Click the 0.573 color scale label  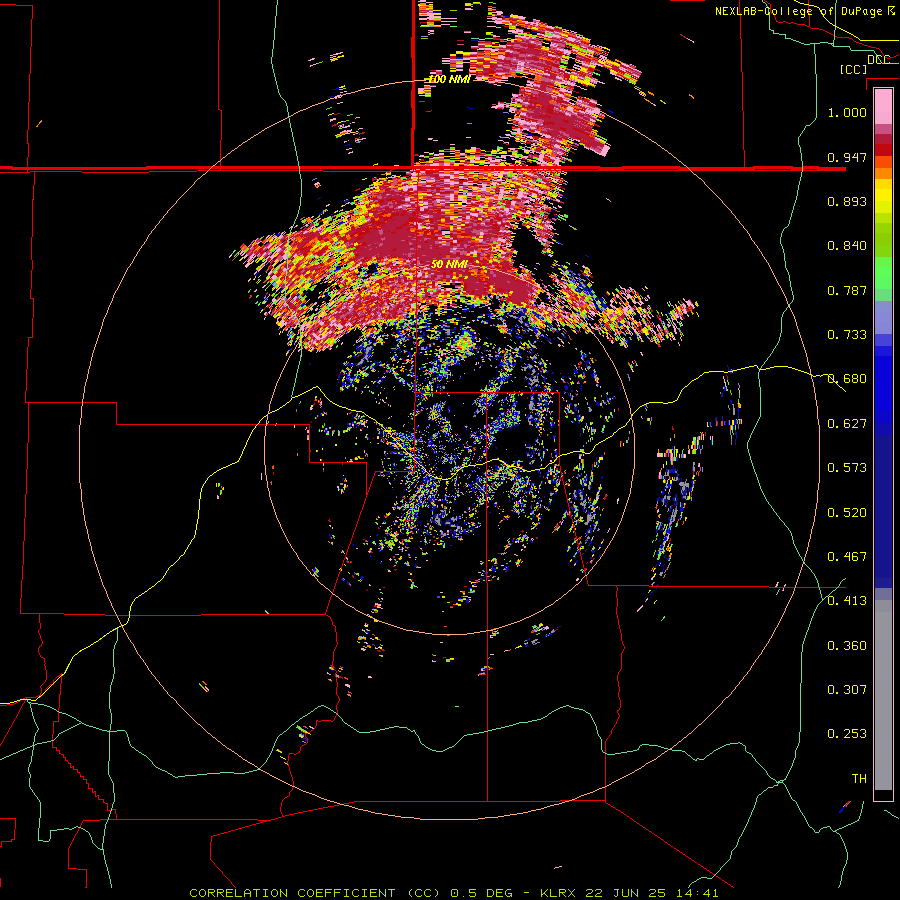pyautogui.click(x=847, y=468)
